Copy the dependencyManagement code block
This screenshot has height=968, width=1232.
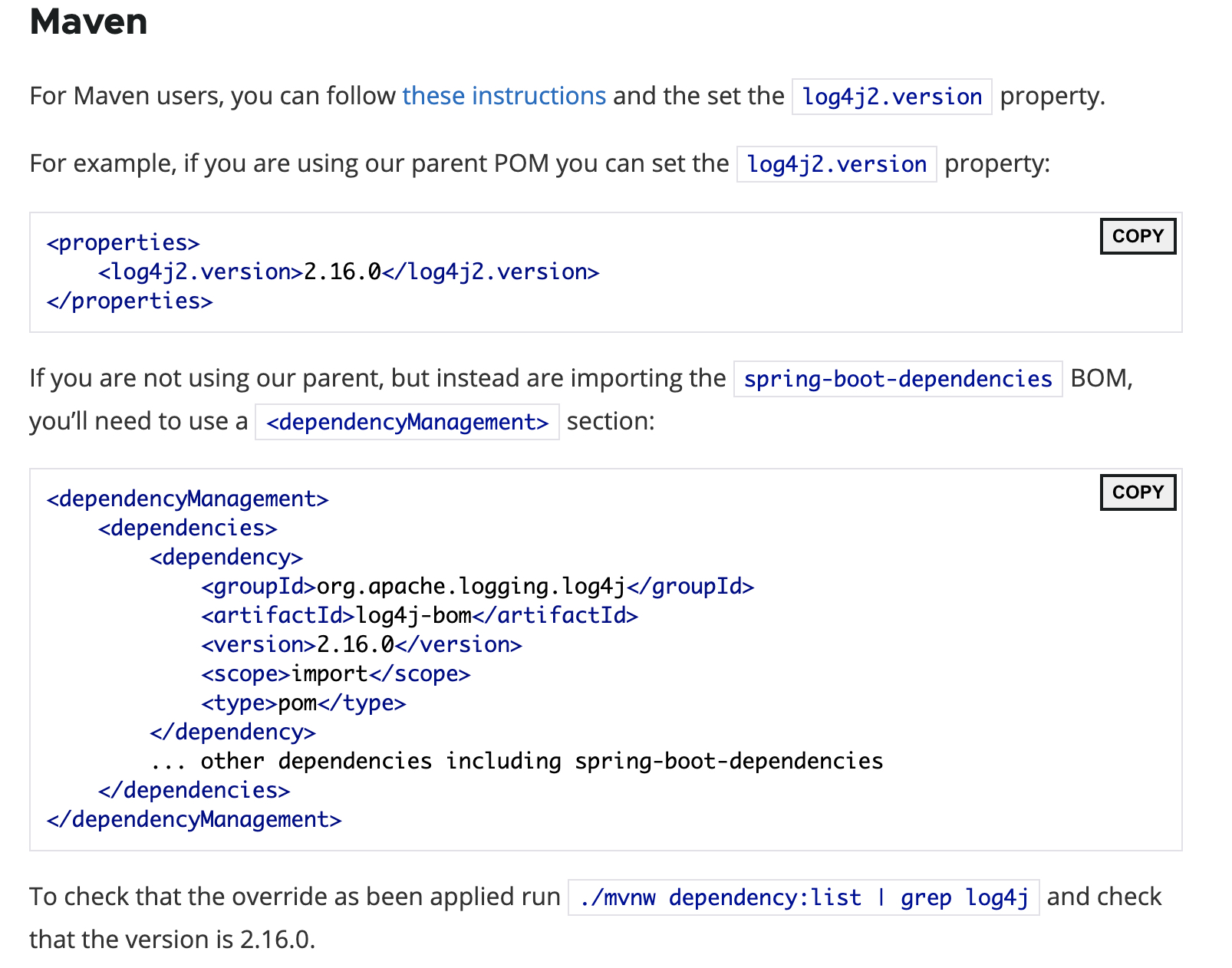coord(1138,492)
